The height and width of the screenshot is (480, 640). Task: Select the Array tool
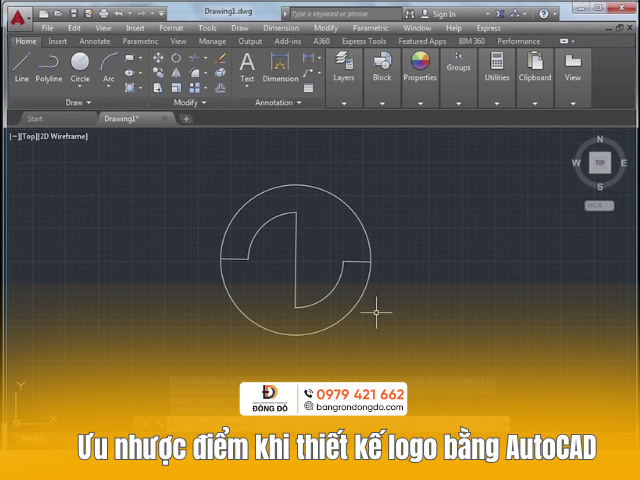pos(194,87)
